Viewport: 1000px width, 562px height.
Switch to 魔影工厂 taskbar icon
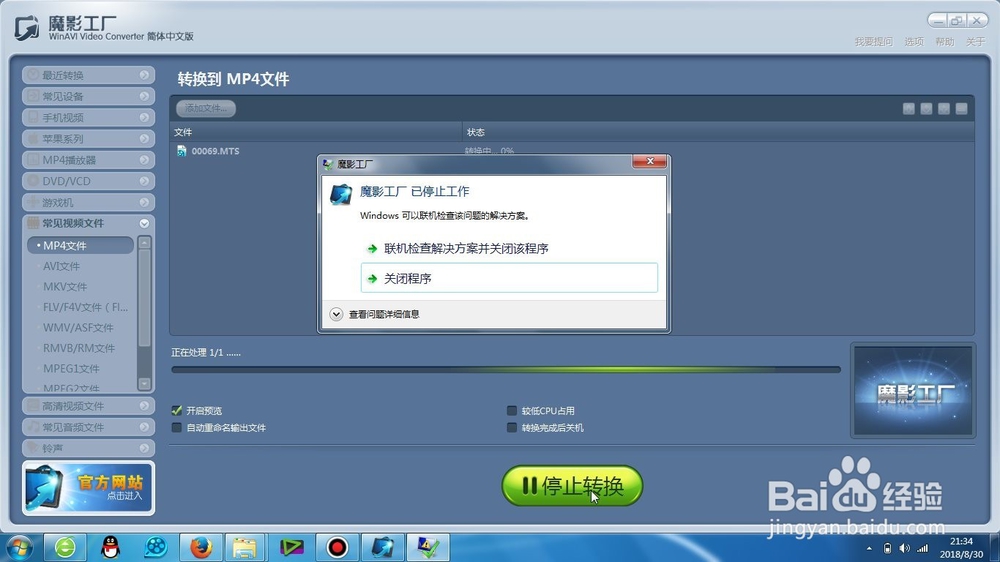click(383, 547)
